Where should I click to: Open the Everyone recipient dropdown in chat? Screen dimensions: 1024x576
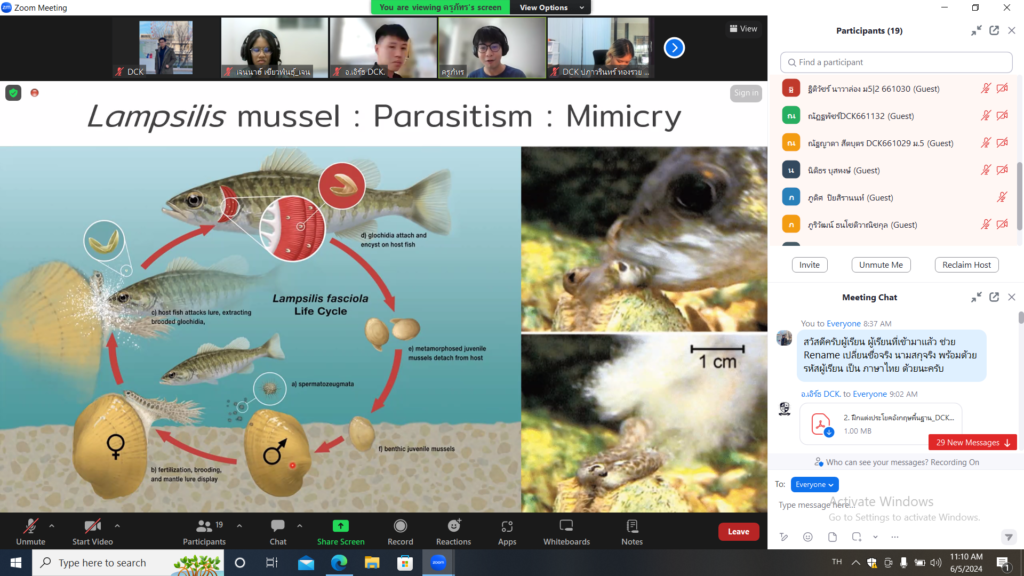(x=814, y=484)
